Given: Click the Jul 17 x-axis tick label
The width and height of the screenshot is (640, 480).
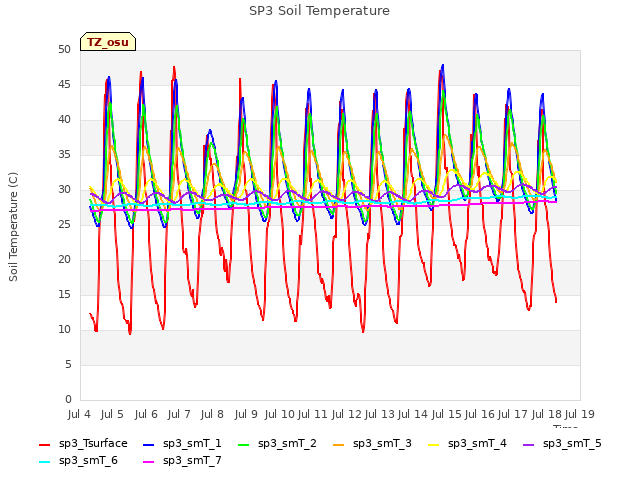Looking at the screenshot, I should (x=513, y=414).
